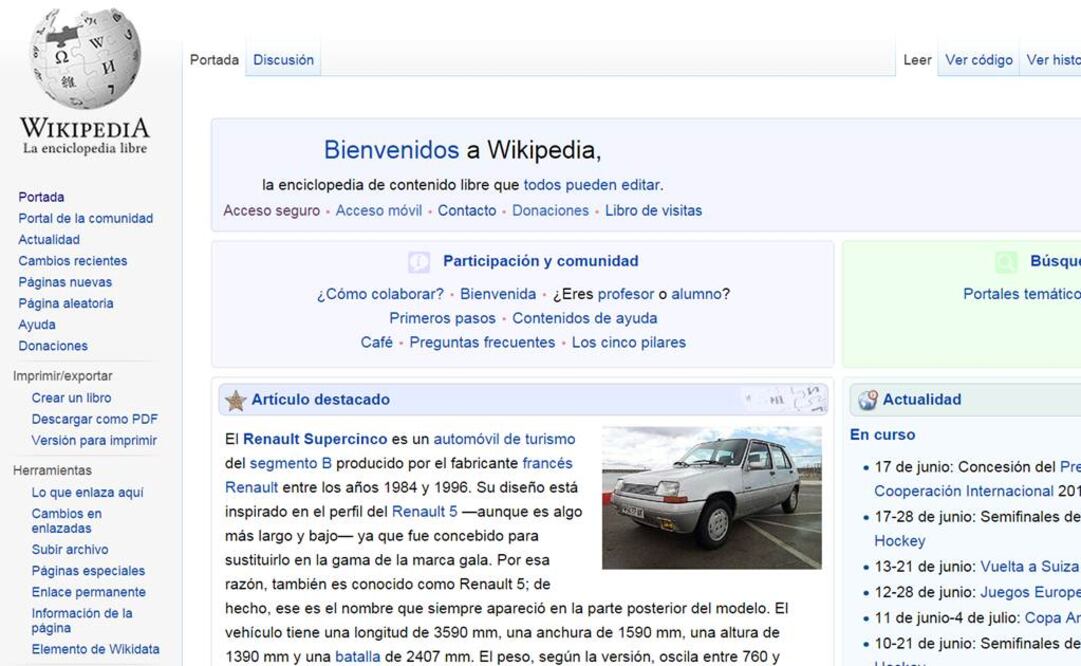Open Cambios recientes in the sidebar

72,260
